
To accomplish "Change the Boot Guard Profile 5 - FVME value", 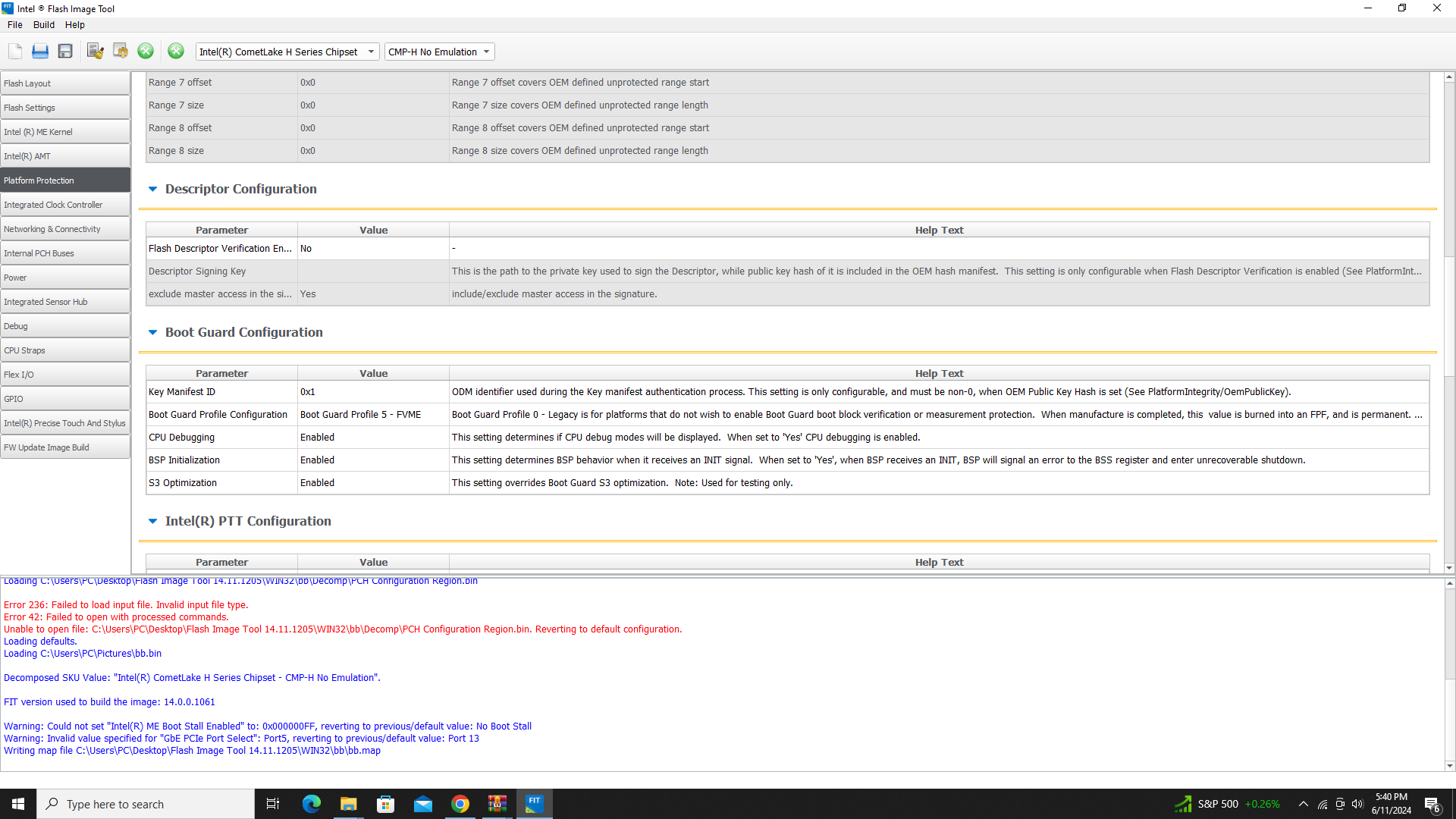I will pos(373,415).
